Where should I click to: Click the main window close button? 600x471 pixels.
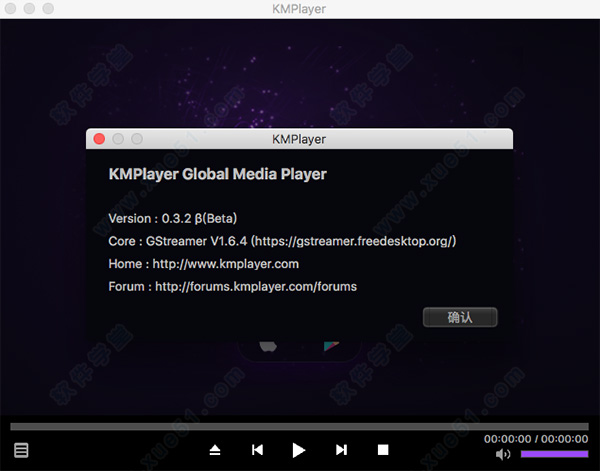coord(10,8)
